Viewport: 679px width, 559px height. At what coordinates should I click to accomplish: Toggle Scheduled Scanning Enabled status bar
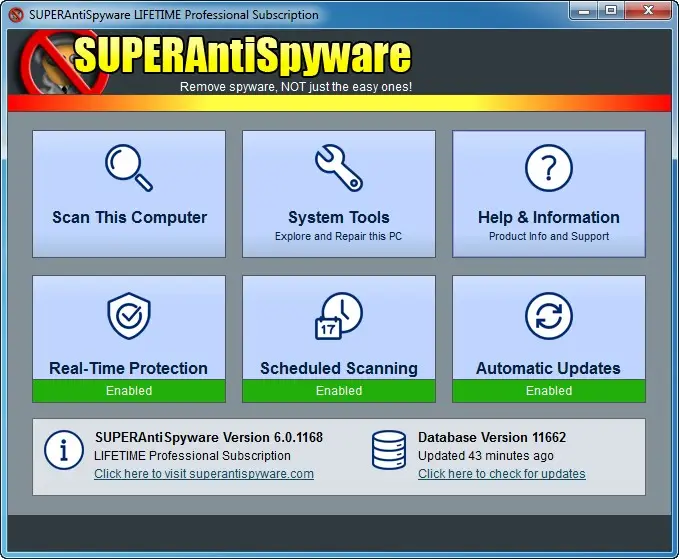(x=339, y=391)
